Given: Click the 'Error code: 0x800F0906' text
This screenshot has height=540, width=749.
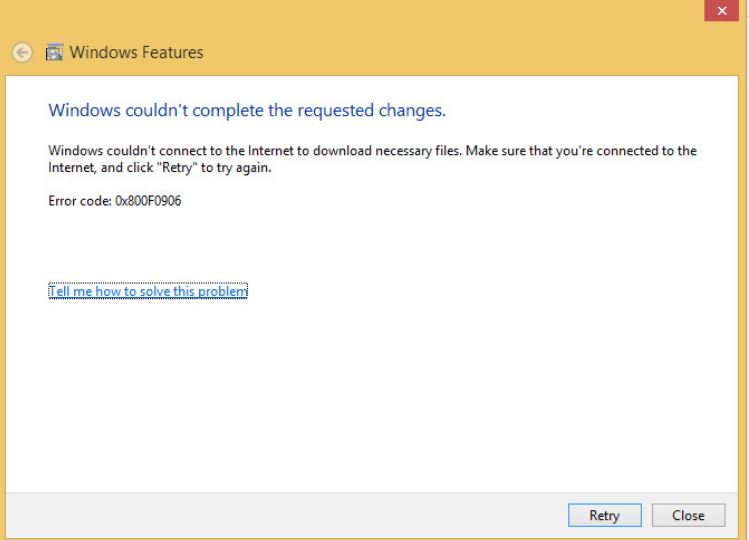Looking at the screenshot, I should (115, 201).
